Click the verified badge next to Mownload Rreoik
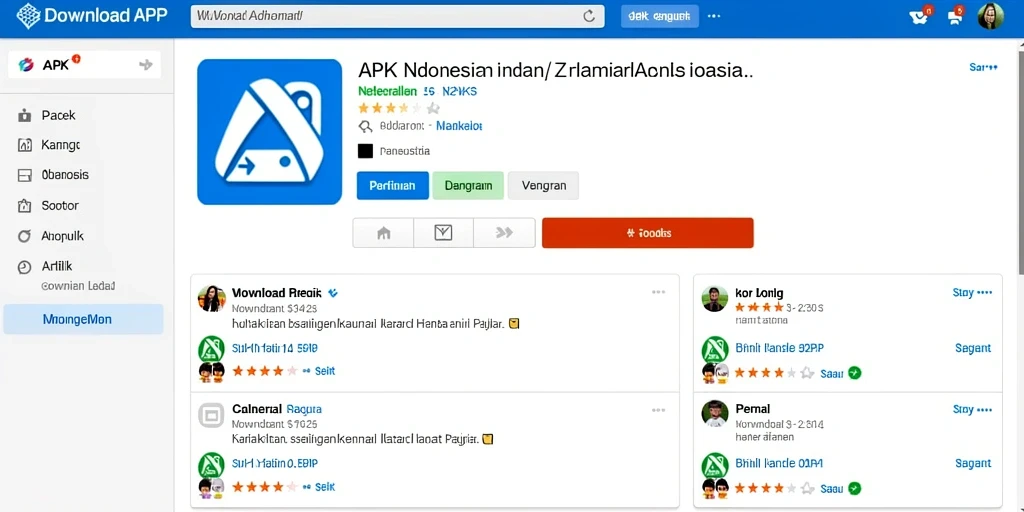The height and width of the screenshot is (512, 1024). [x=332, y=293]
